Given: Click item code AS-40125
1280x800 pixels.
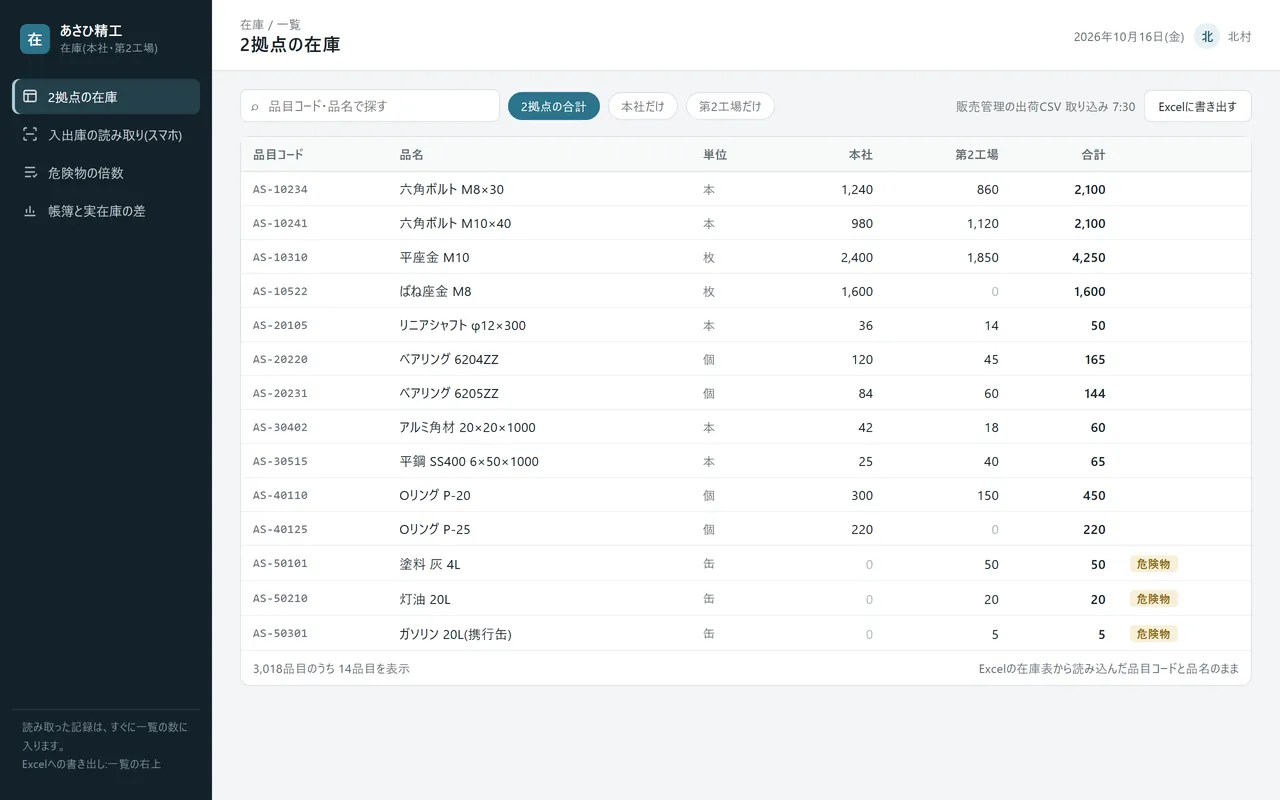Looking at the screenshot, I should [x=280, y=529].
